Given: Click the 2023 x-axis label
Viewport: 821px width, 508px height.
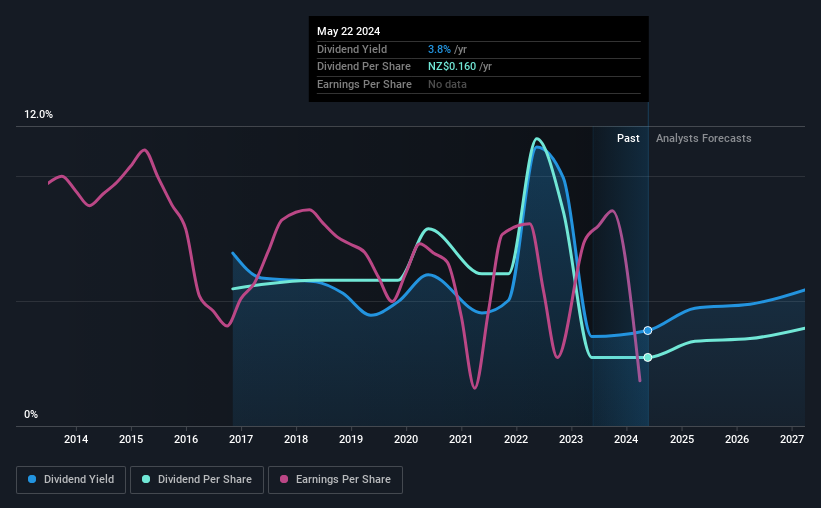Looking at the screenshot, I should click(571, 439).
